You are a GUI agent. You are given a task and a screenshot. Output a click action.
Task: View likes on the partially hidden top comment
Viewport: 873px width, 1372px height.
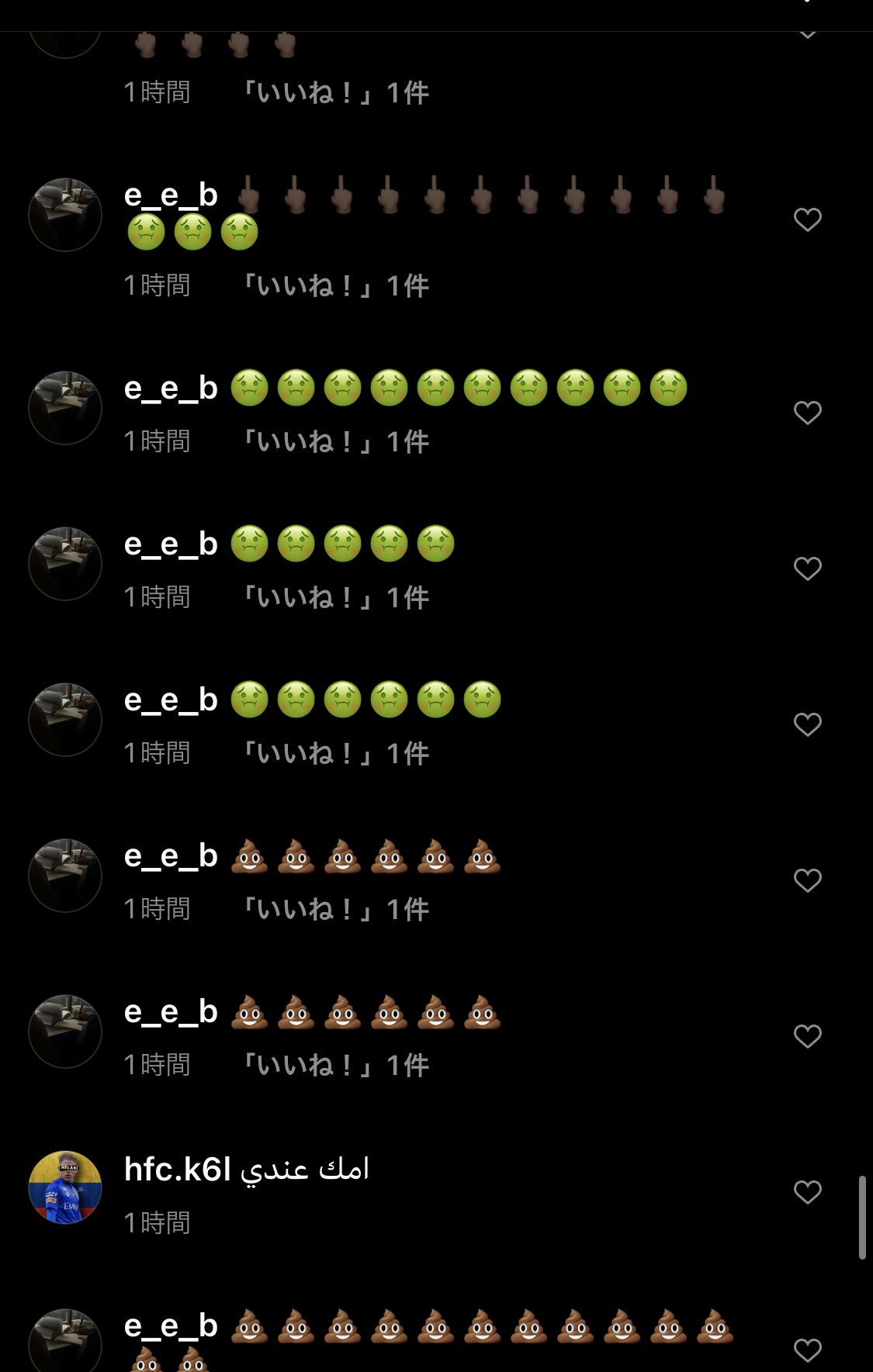pyautogui.click(x=336, y=93)
